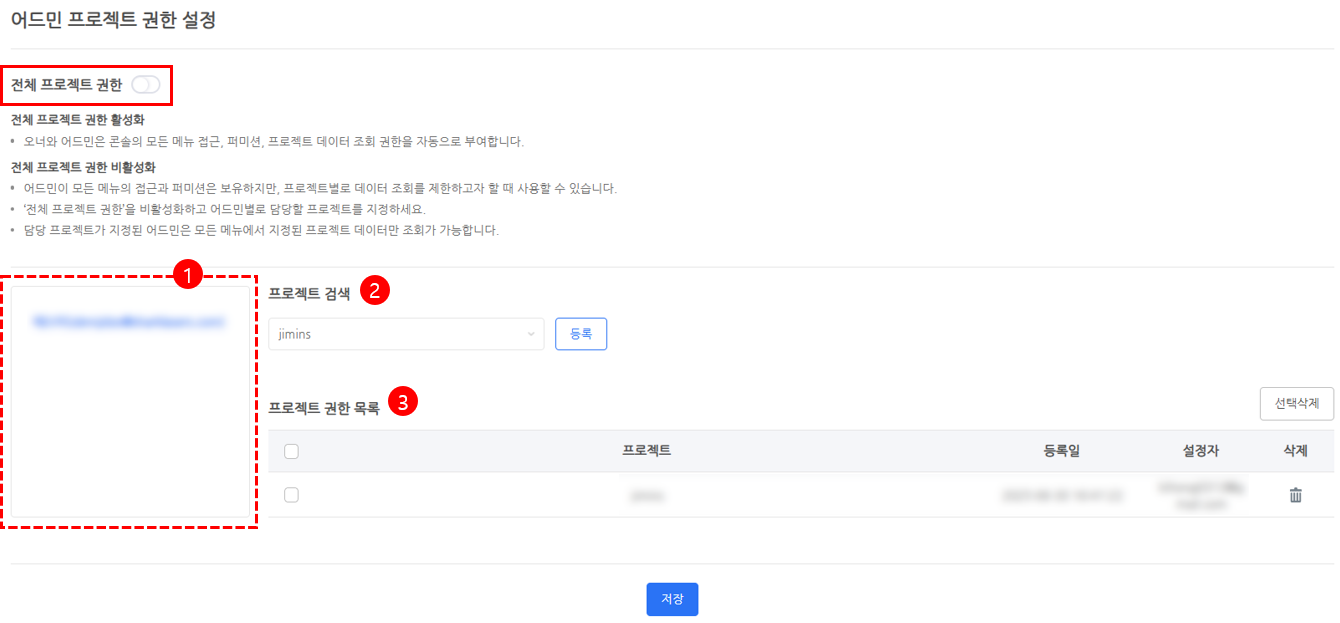Click the 삭제 column header
Image resolution: width=1340 pixels, height=623 pixels.
pos(1295,451)
